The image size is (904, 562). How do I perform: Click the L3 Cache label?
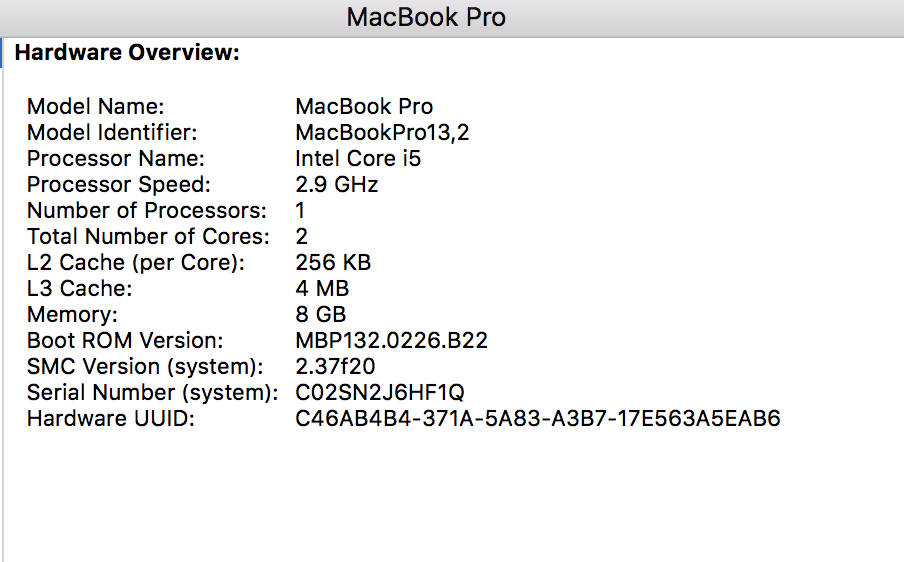click(80, 288)
